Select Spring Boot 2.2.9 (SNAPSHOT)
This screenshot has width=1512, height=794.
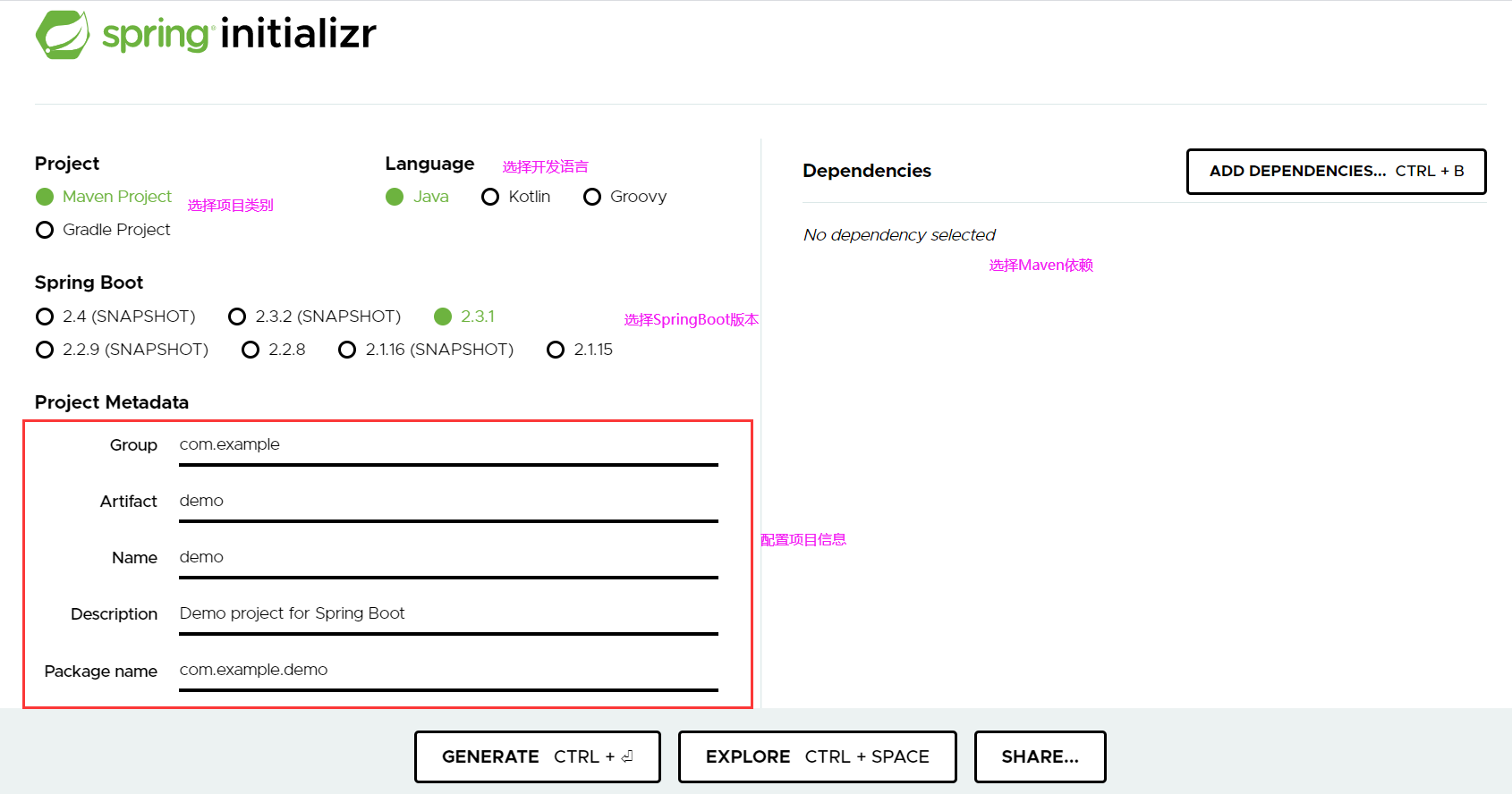click(122, 350)
